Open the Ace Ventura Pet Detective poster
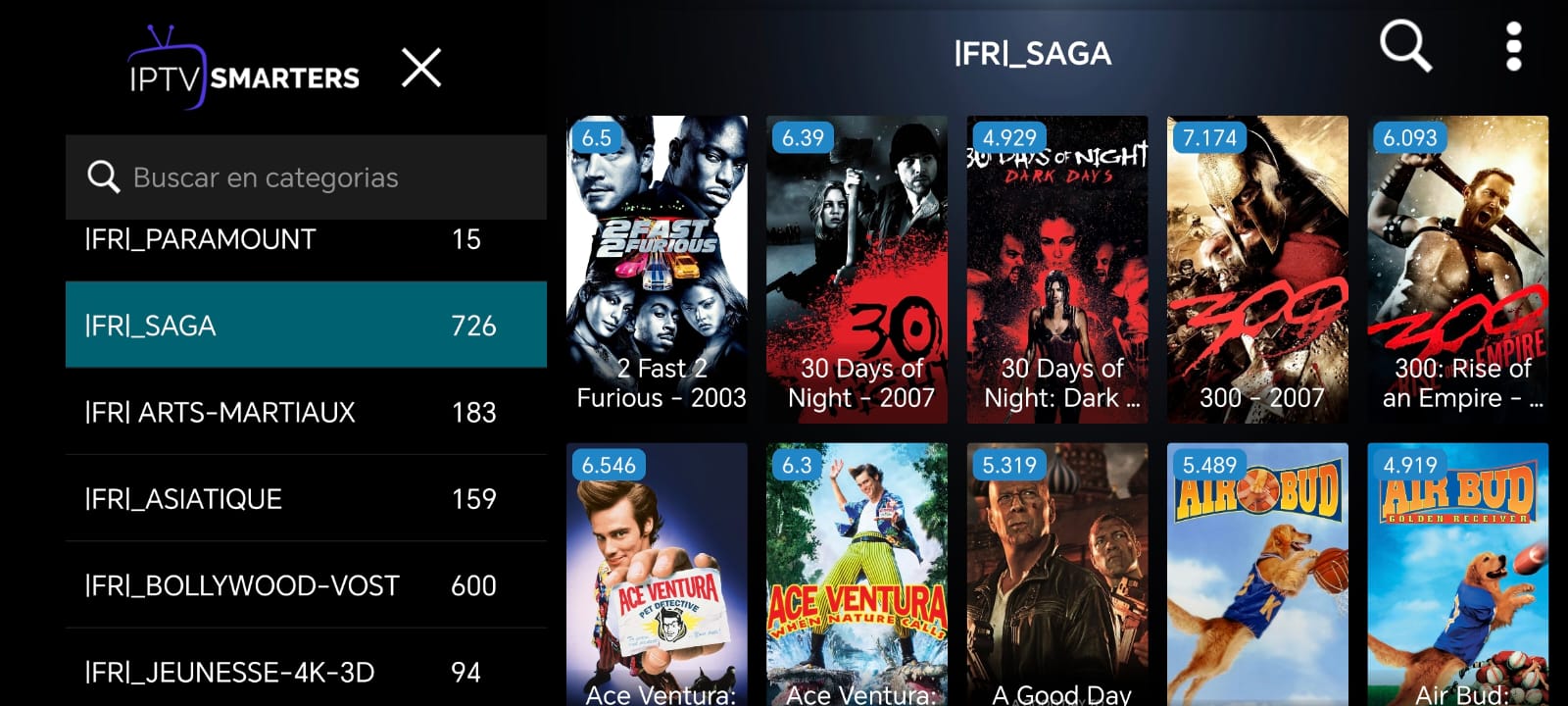Image resolution: width=1568 pixels, height=706 pixels. 657,575
